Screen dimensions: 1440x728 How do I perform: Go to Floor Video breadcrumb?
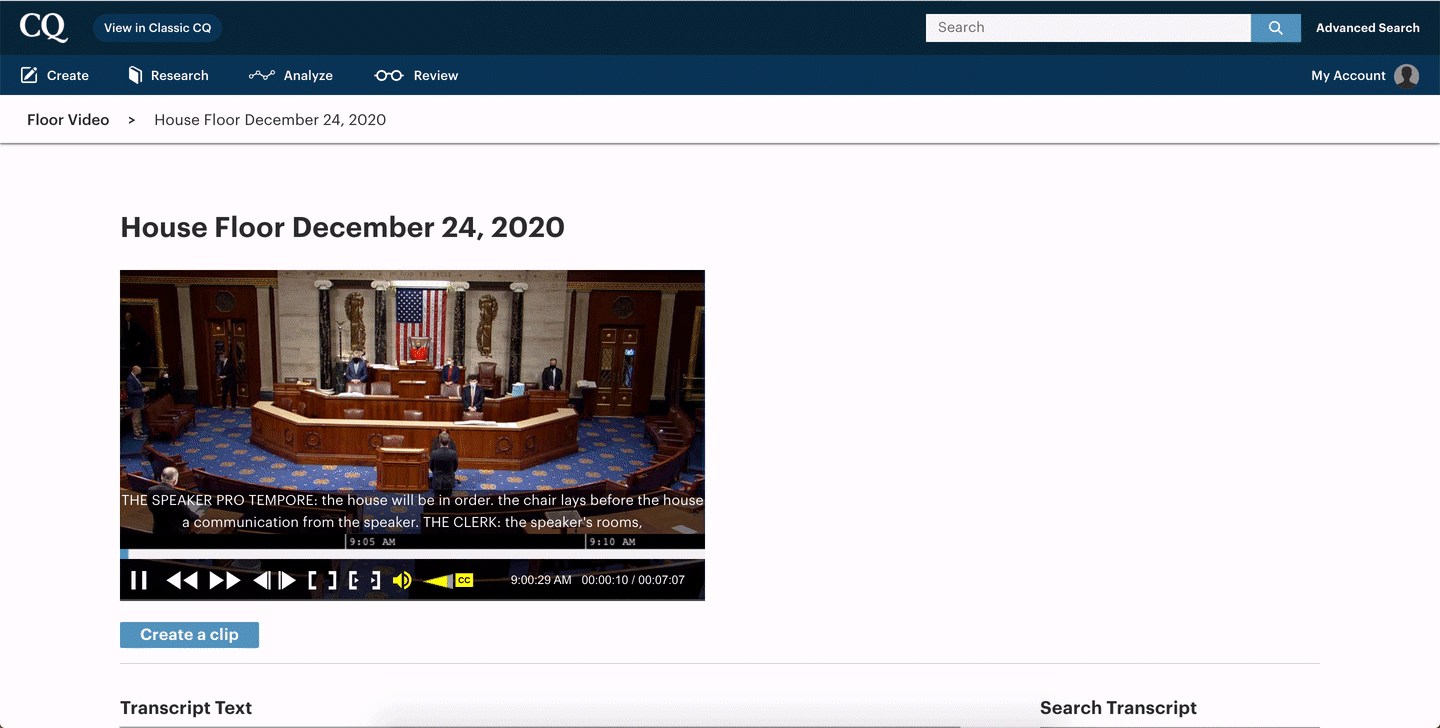point(68,120)
